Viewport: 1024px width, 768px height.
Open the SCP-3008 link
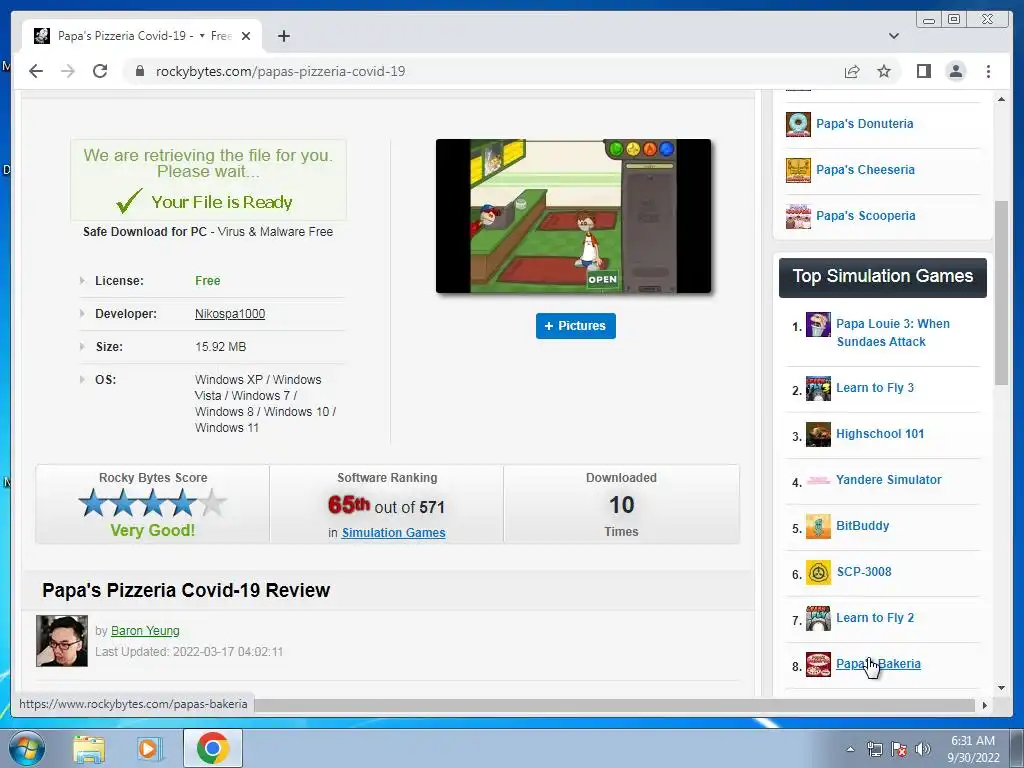click(x=864, y=572)
